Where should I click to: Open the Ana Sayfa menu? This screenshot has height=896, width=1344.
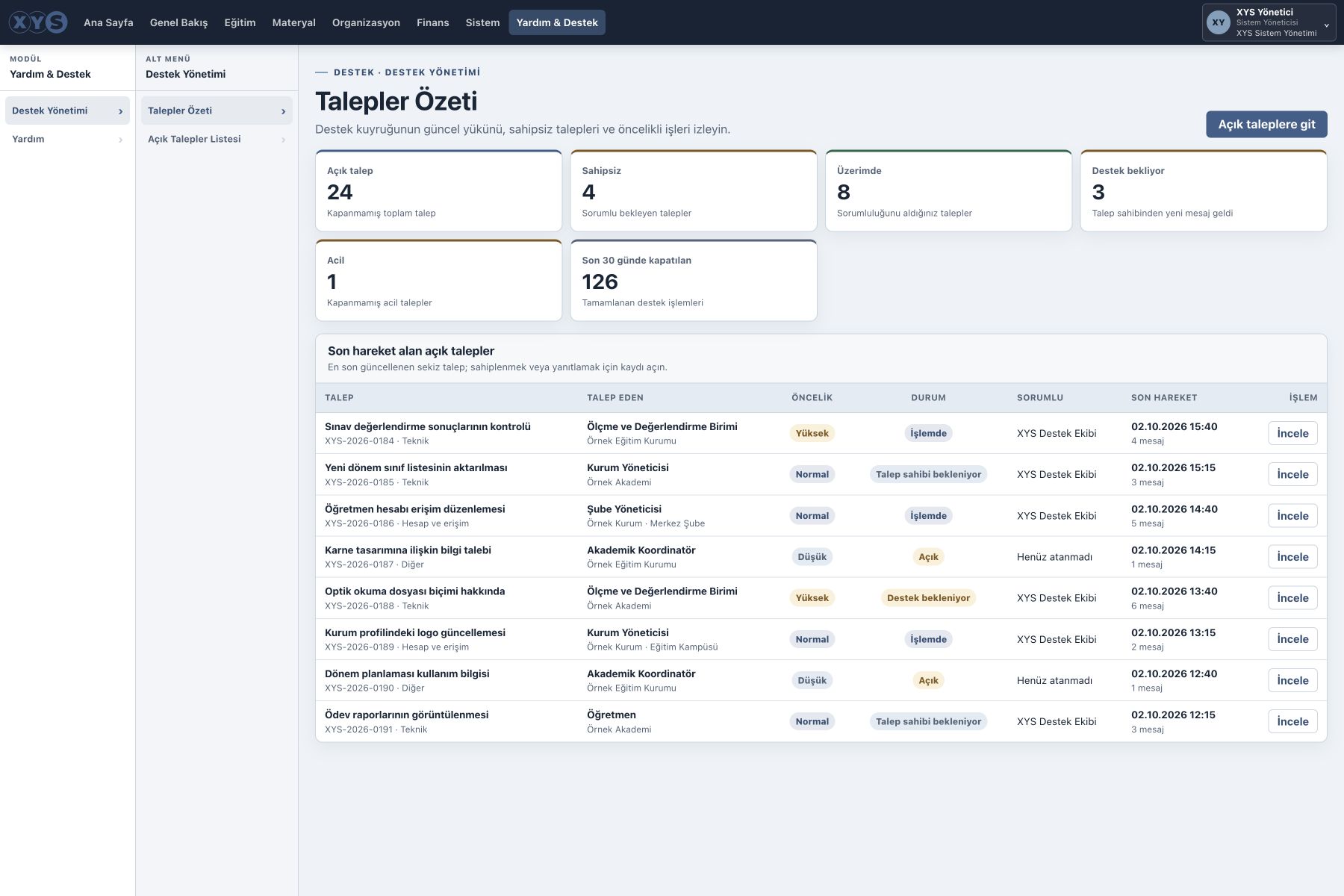pos(108,22)
